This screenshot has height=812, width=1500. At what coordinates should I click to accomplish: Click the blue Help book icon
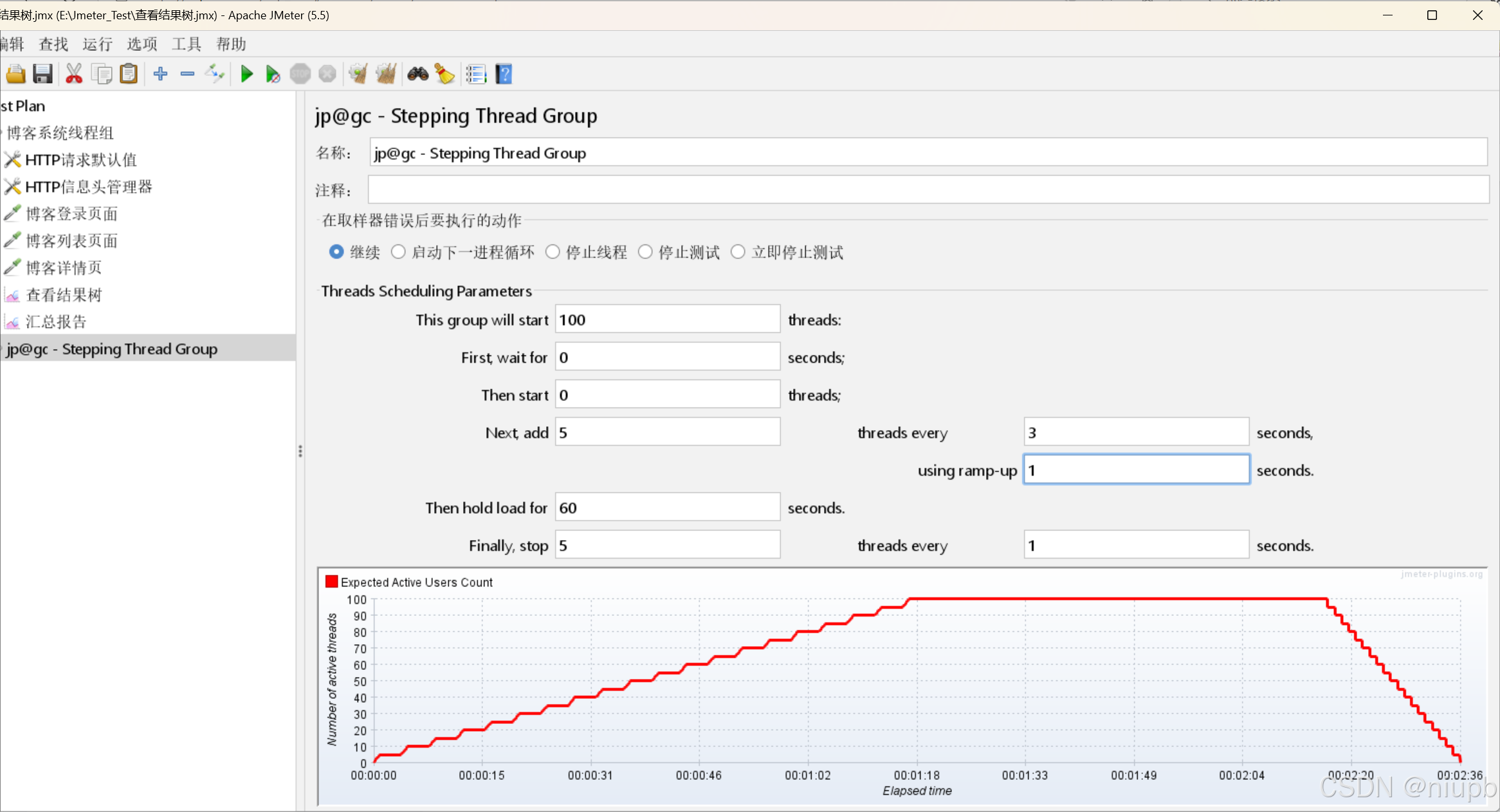504,75
